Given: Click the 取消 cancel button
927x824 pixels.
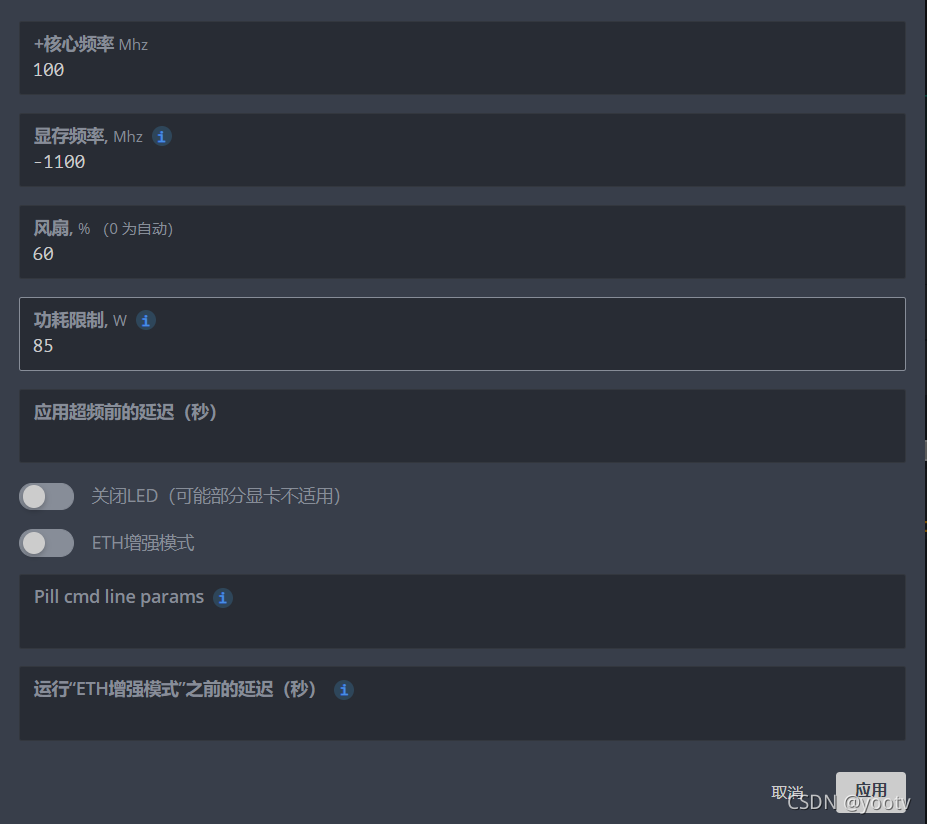Looking at the screenshot, I should tap(788, 792).
